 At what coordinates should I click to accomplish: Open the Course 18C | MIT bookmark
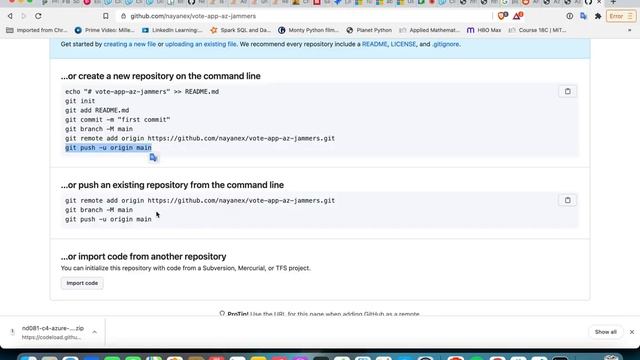tap(537, 30)
